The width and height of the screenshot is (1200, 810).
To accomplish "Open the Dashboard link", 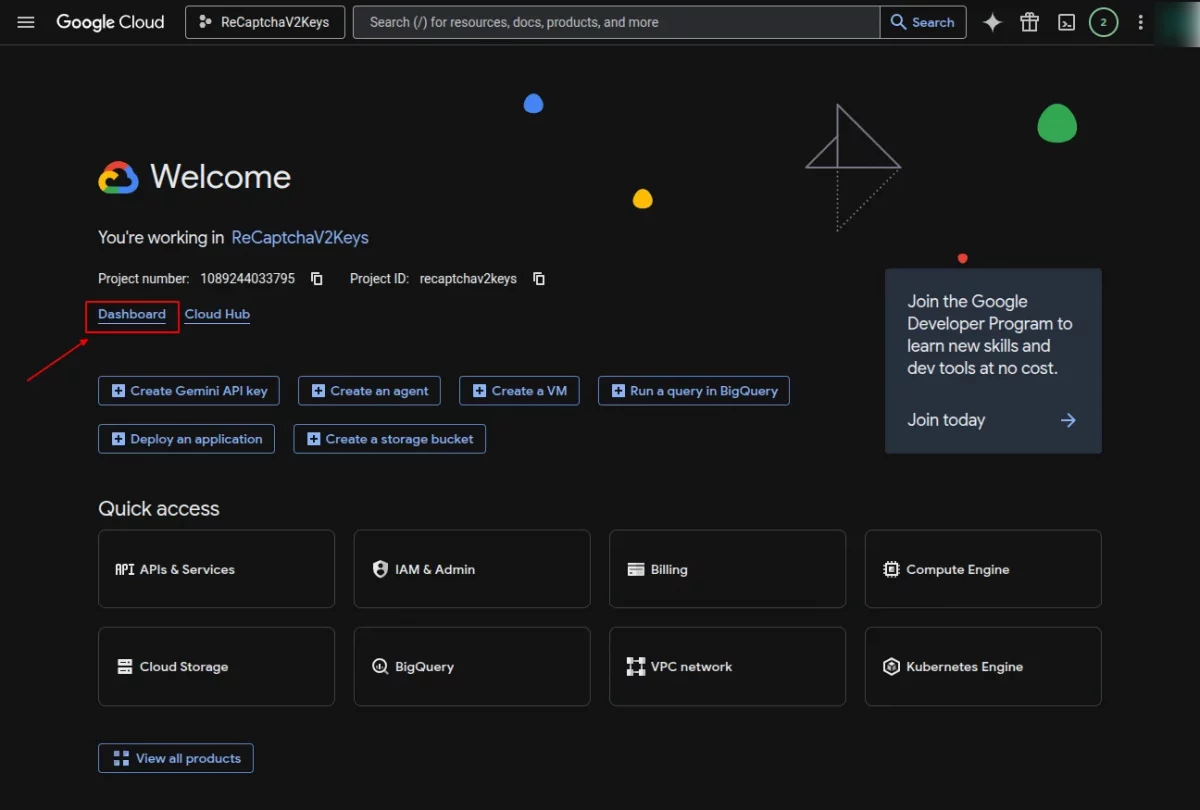I will [132, 314].
